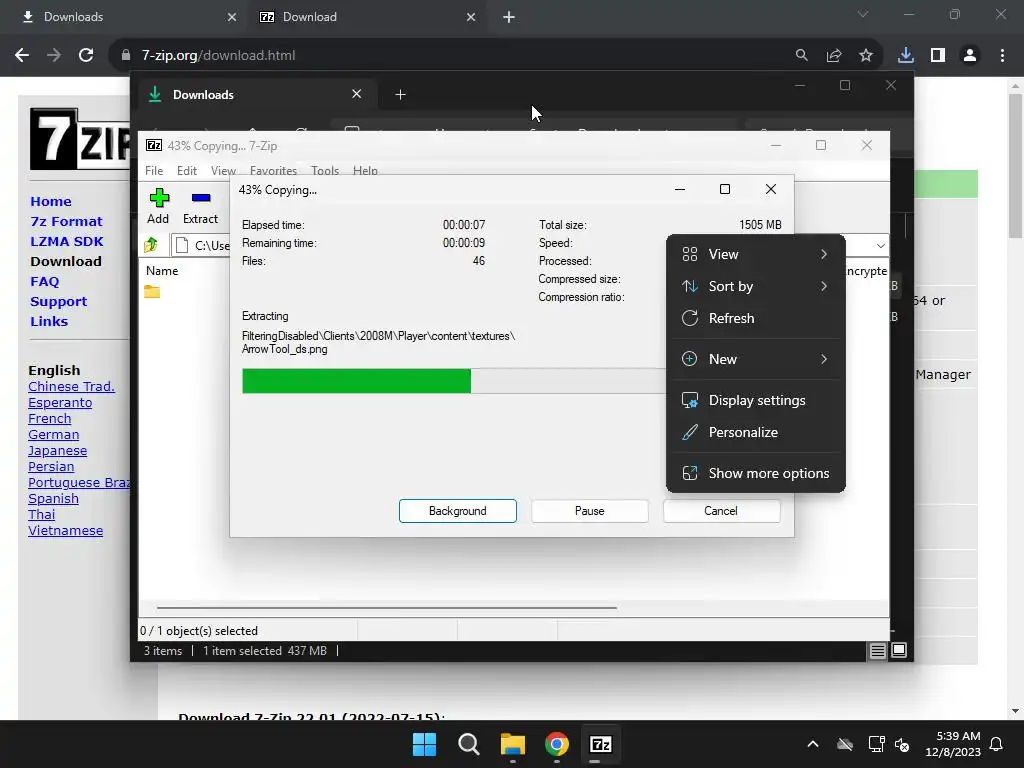Switch Explorer to details view icon
The width and height of the screenshot is (1024, 768).
tap(877, 650)
